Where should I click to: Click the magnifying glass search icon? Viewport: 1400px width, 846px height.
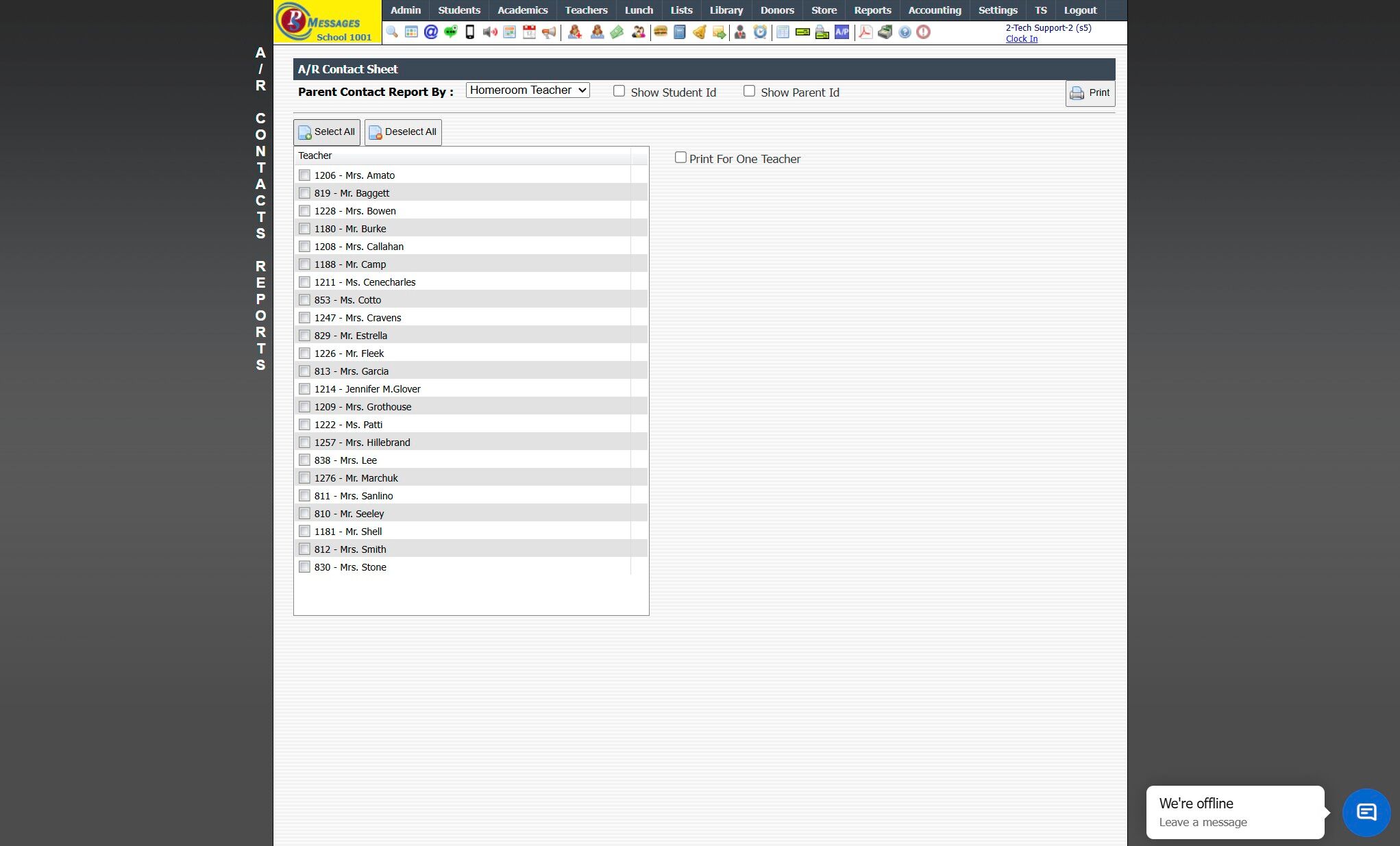coord(392,32)
